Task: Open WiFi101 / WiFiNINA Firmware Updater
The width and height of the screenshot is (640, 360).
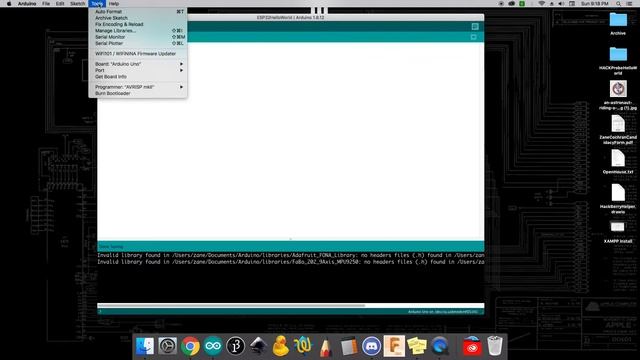Action: (138, 53)
